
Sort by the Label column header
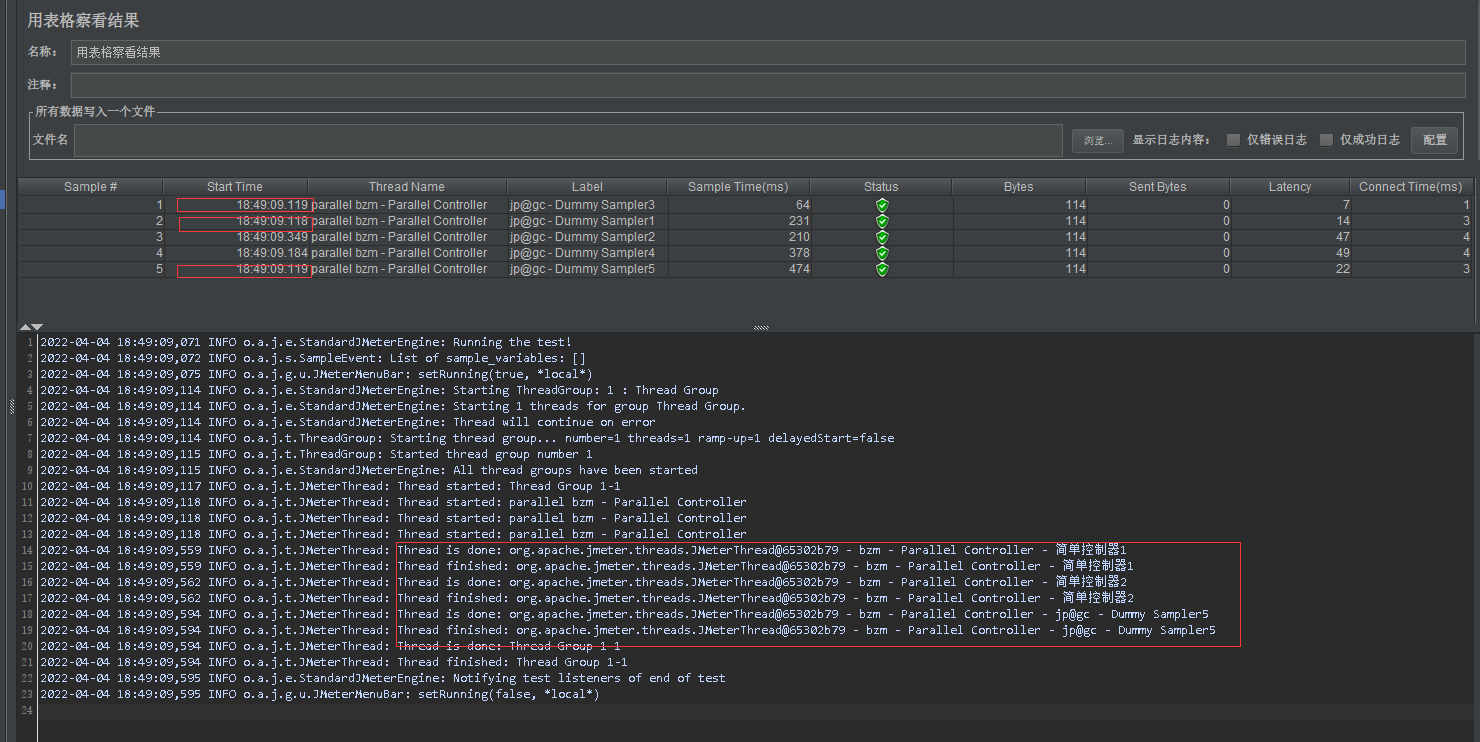pyautogui.click(x=587, y=187)
